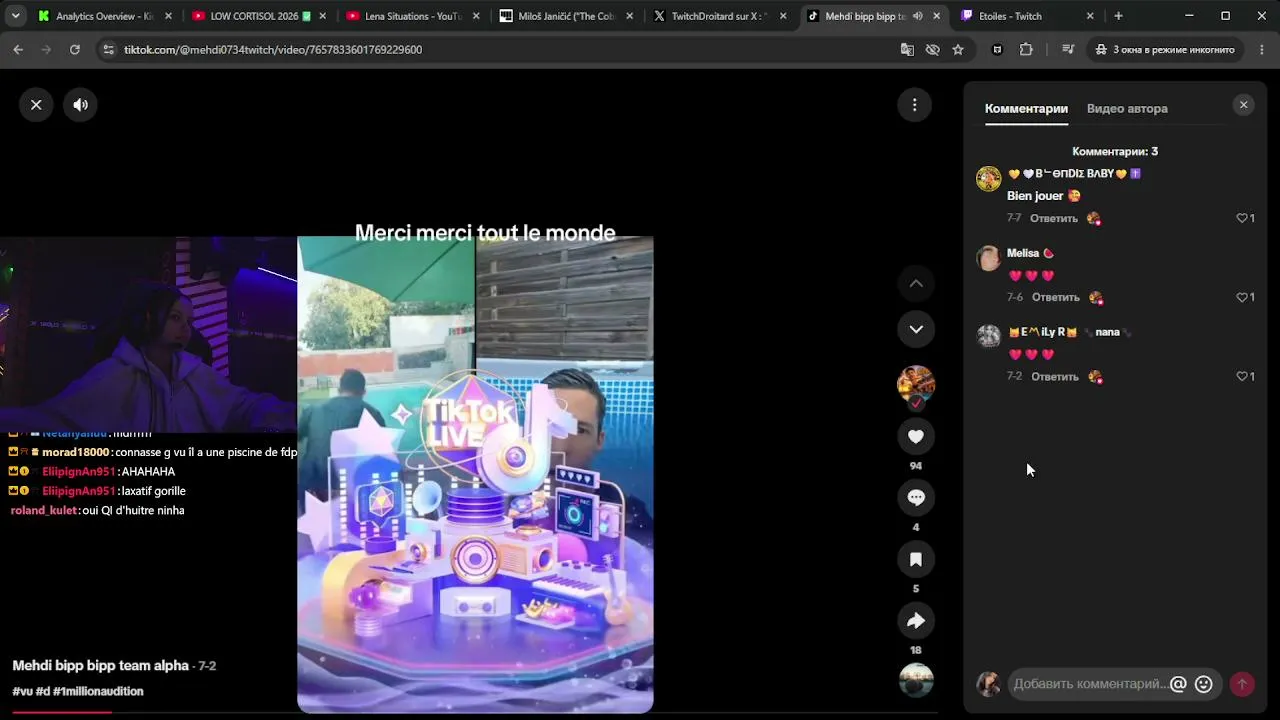Seek on the video progress bar
The width and height of the screenshot is (1280, 720).
click(x=475, y=713)
